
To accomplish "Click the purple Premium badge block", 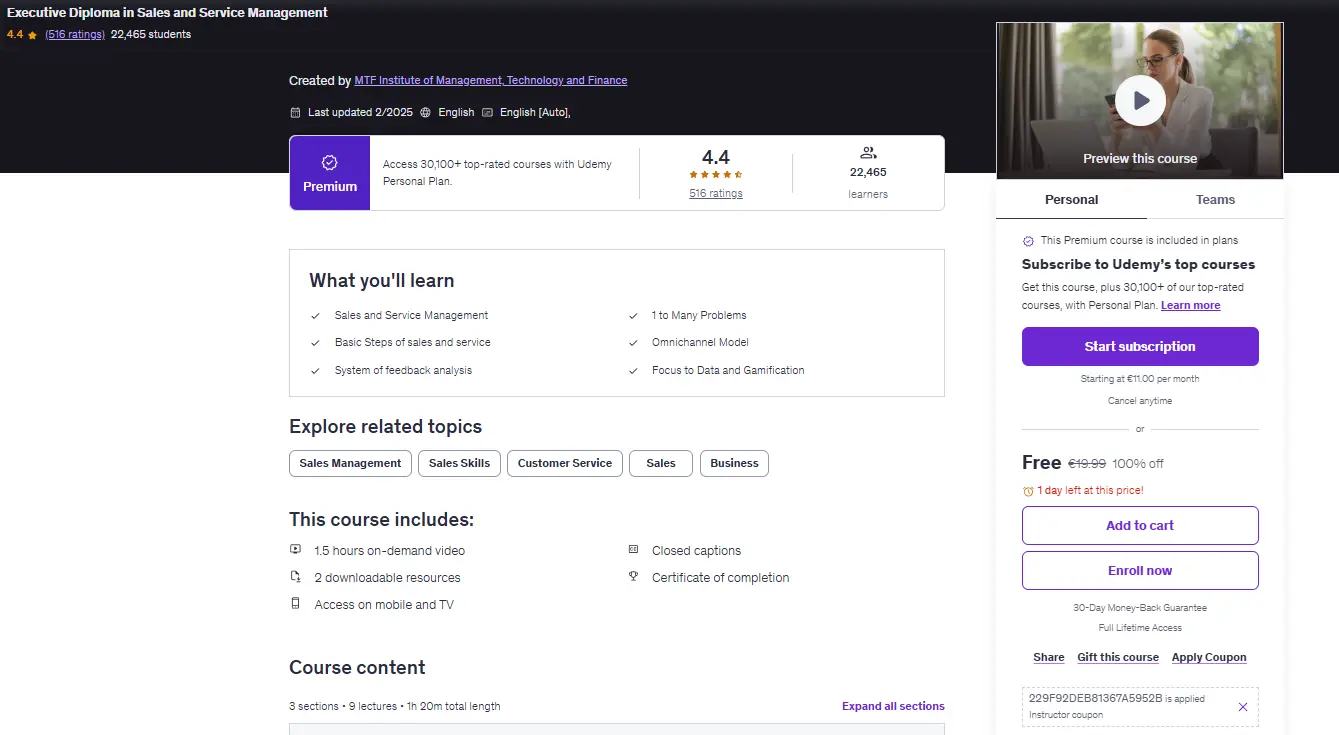I will [x=330, y=173].
